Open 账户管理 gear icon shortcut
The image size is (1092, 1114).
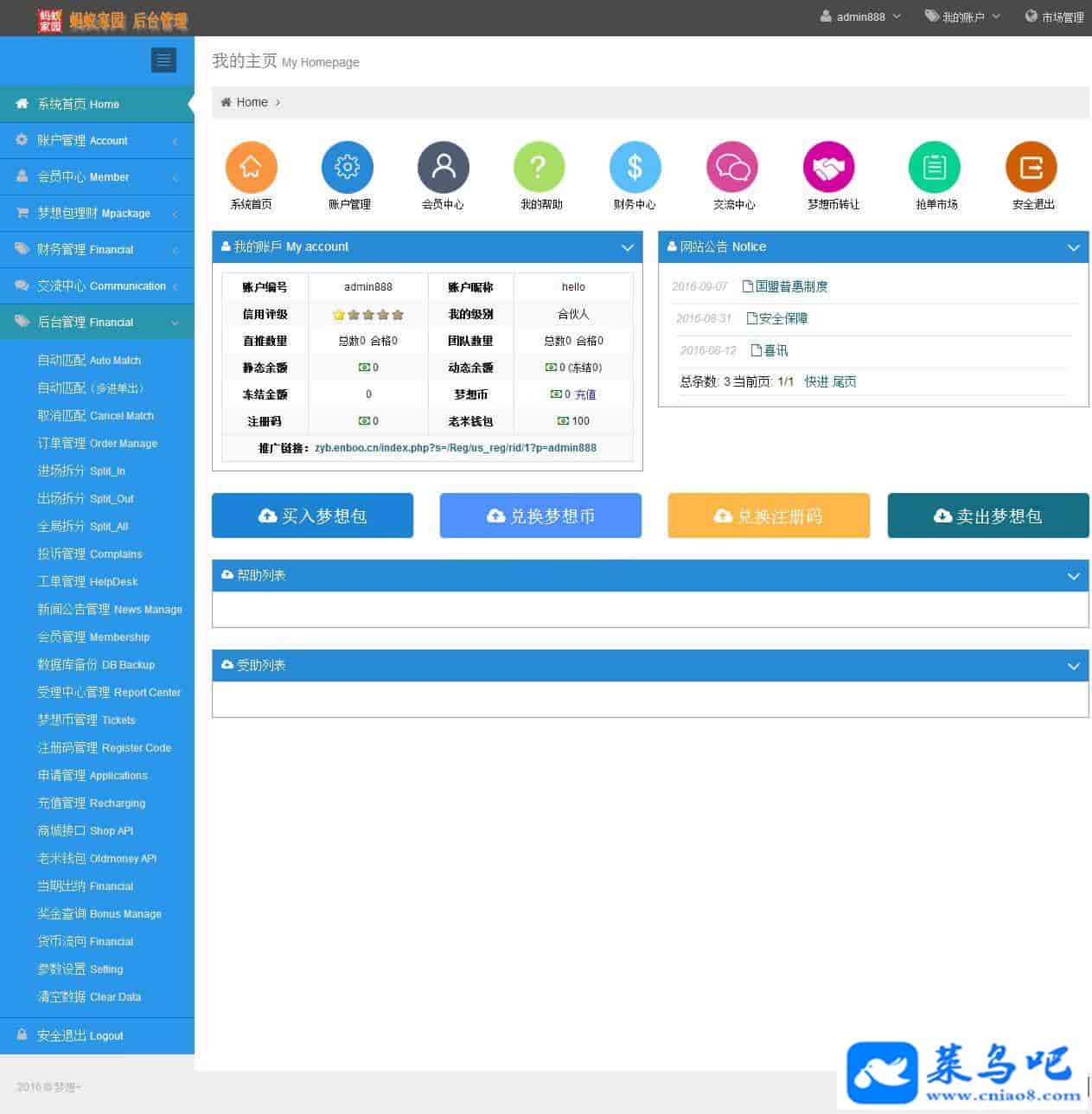click(x=348, y=168)
